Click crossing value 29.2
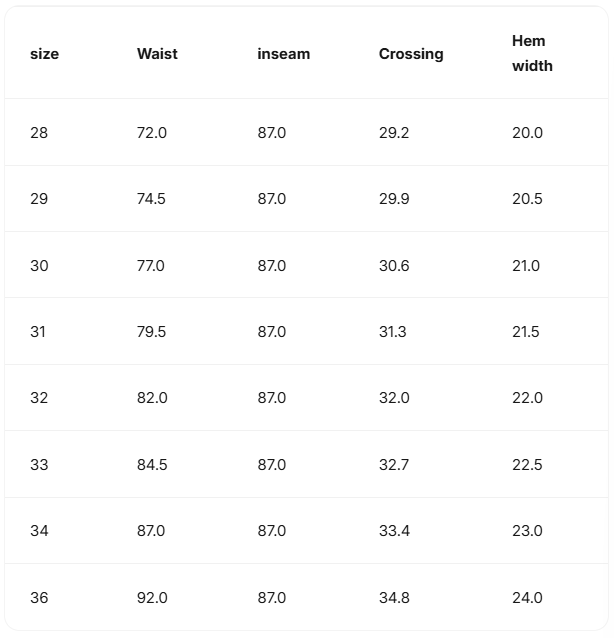The image size is (614, 638). (x=393, y=133)
